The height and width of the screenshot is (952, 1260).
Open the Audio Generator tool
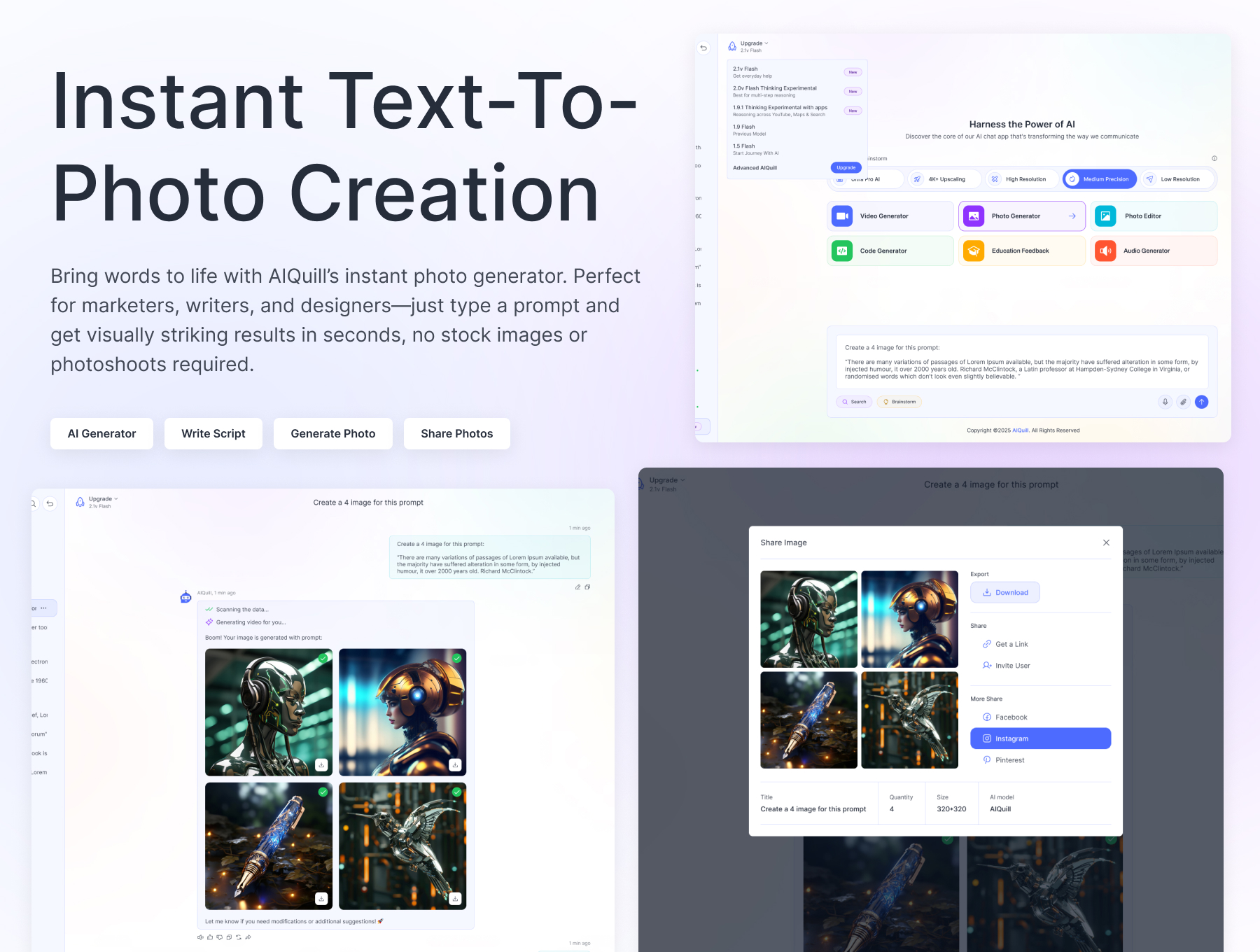click(1153, 251)
